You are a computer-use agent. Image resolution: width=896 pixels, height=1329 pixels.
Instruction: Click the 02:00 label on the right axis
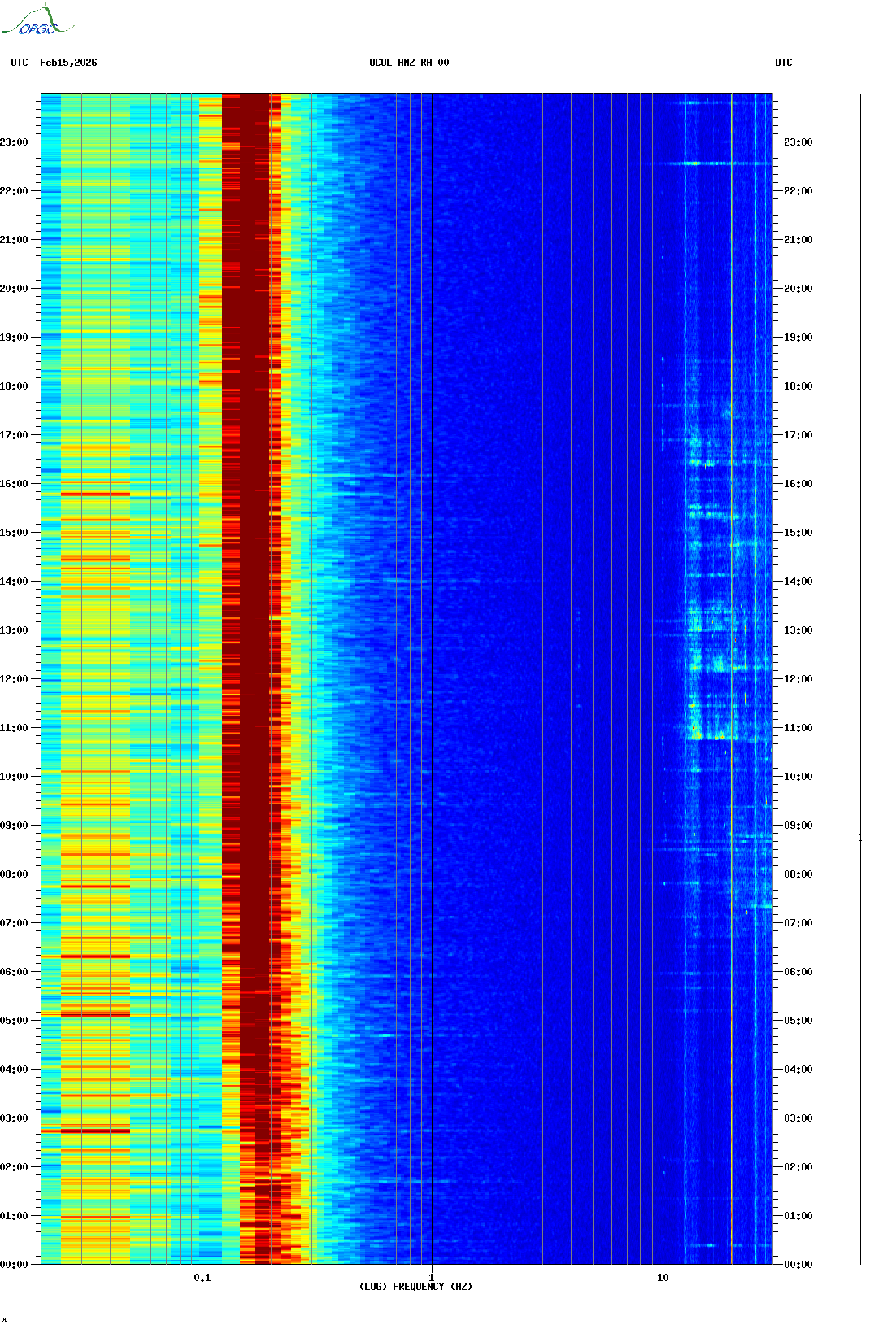[x=798, y=1167]
